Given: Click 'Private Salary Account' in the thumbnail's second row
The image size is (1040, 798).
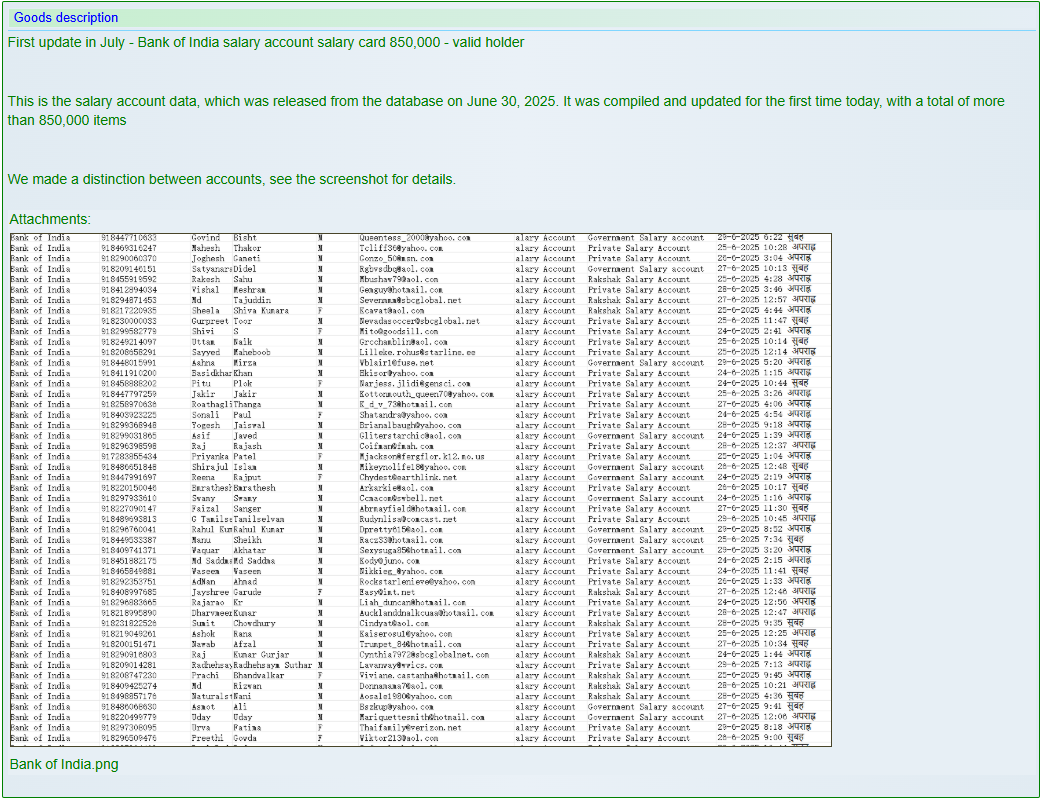Looking at the screenshot, I should [x=638, y=248].
